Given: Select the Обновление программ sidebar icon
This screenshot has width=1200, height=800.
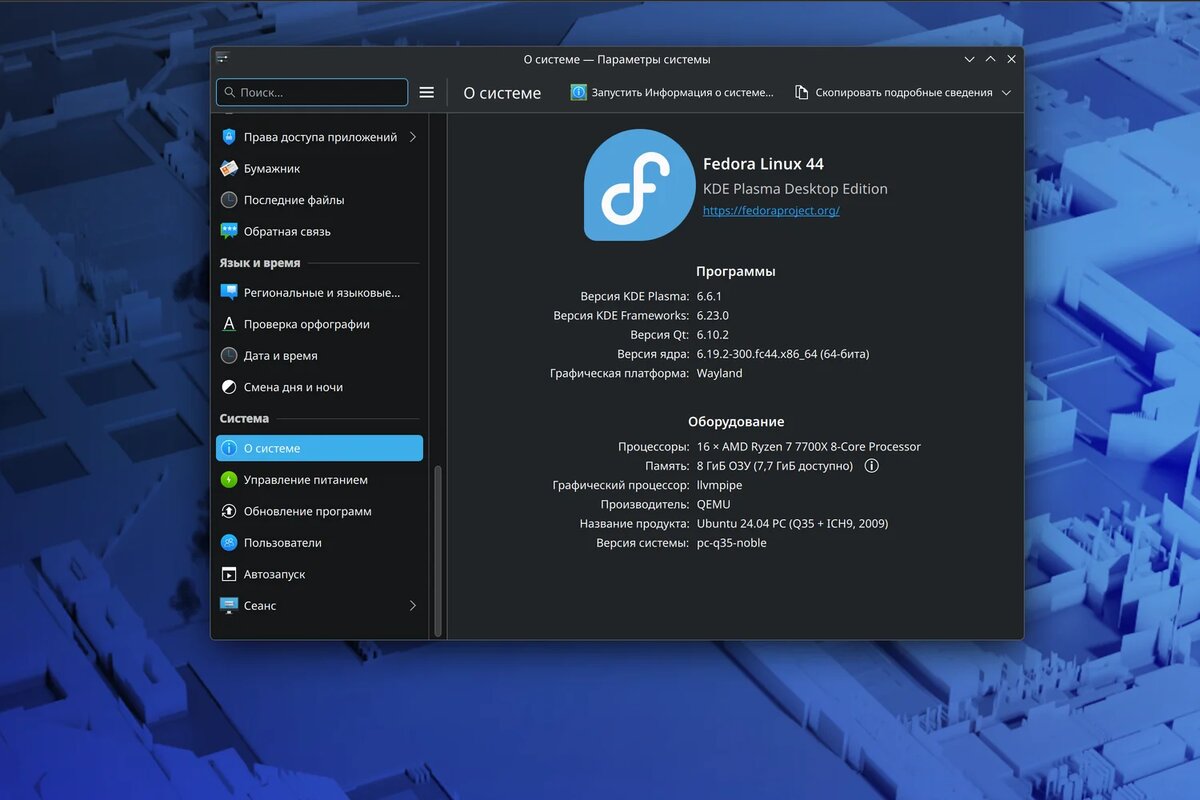Looking at the screenshot, I should [228, 511].
